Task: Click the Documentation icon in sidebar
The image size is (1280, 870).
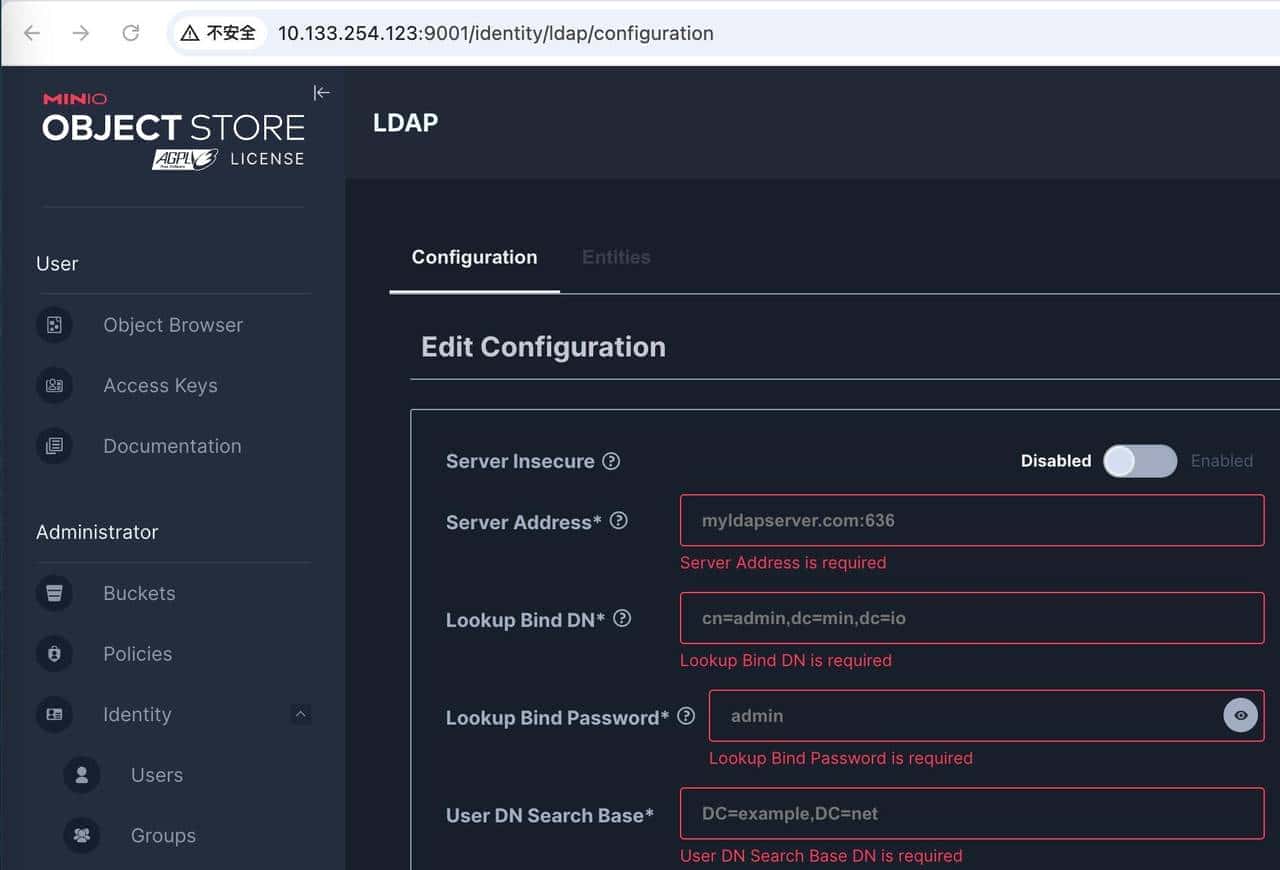Action: 54,446
